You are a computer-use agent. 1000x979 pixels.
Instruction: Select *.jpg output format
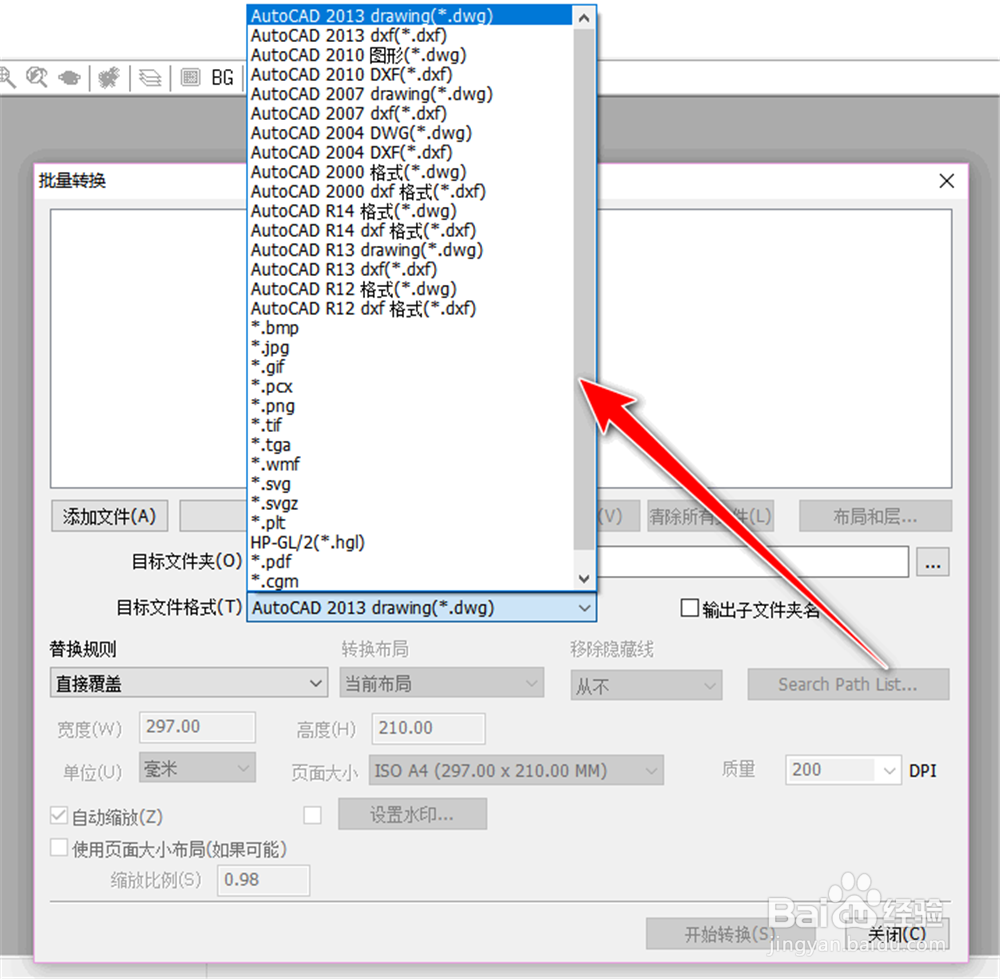(409, 348)
